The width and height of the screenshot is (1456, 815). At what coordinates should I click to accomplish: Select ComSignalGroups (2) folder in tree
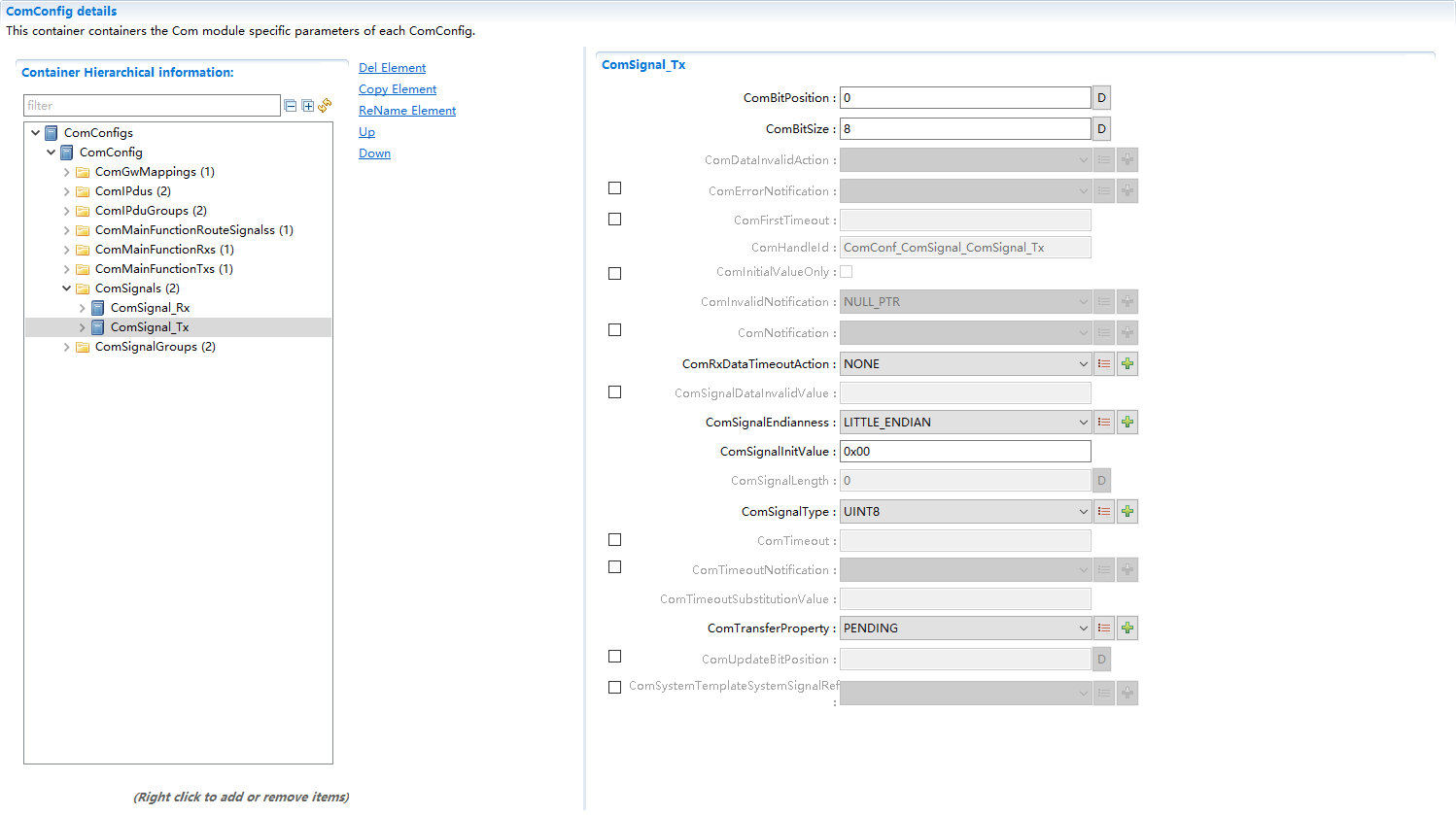point(155,347)
